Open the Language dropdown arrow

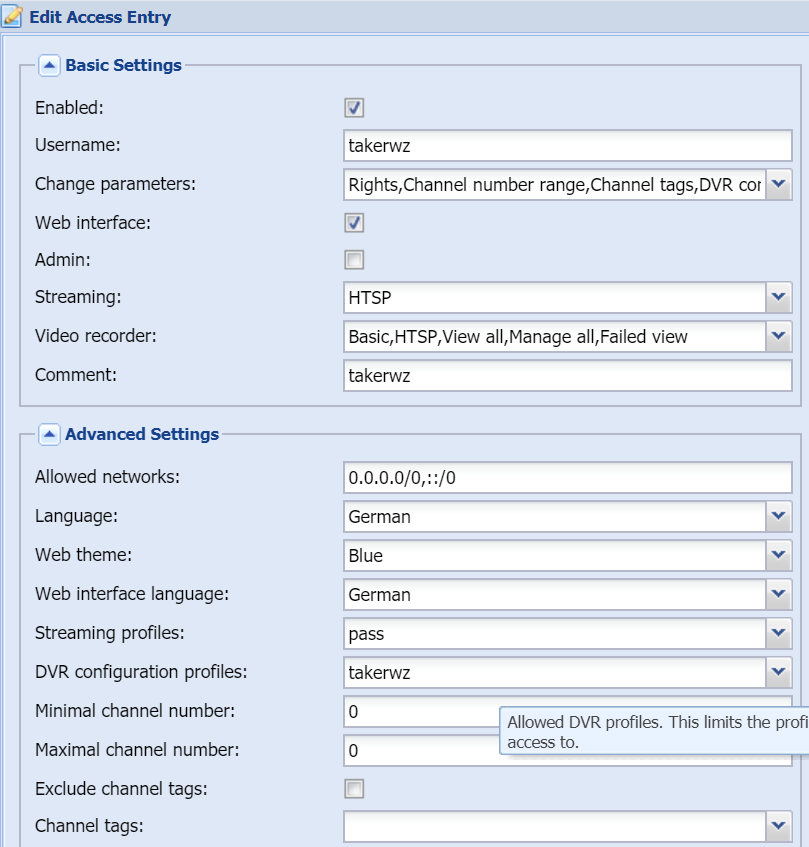click(779, 516)
